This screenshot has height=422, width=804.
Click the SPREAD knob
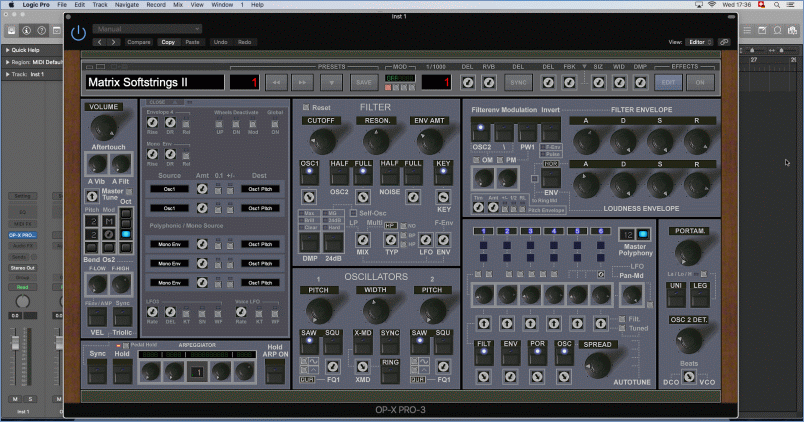tap(597, 365)
